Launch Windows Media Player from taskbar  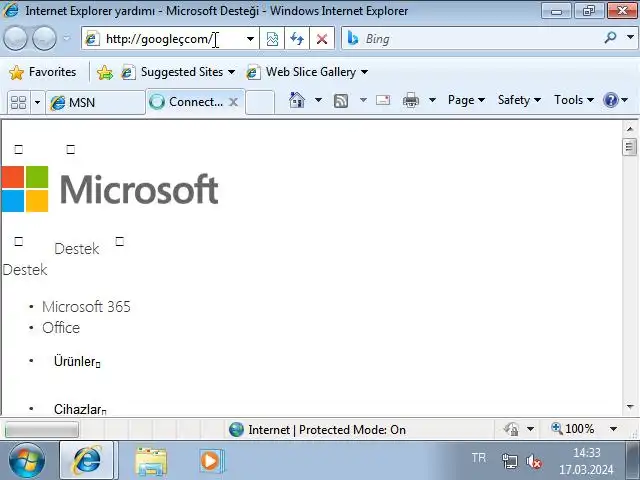(211, 461)
